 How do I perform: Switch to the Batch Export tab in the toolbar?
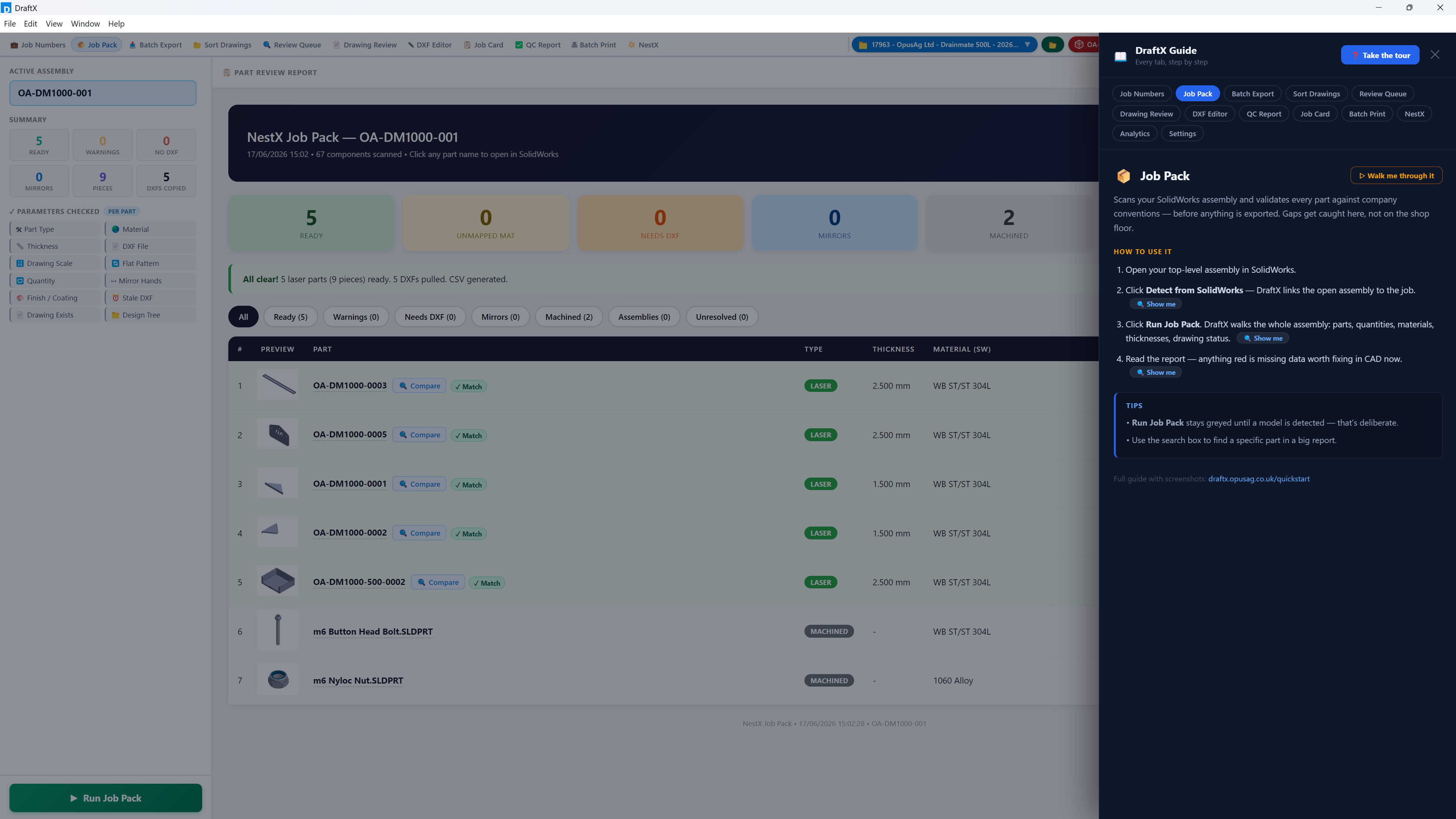(x=155, y=45)
